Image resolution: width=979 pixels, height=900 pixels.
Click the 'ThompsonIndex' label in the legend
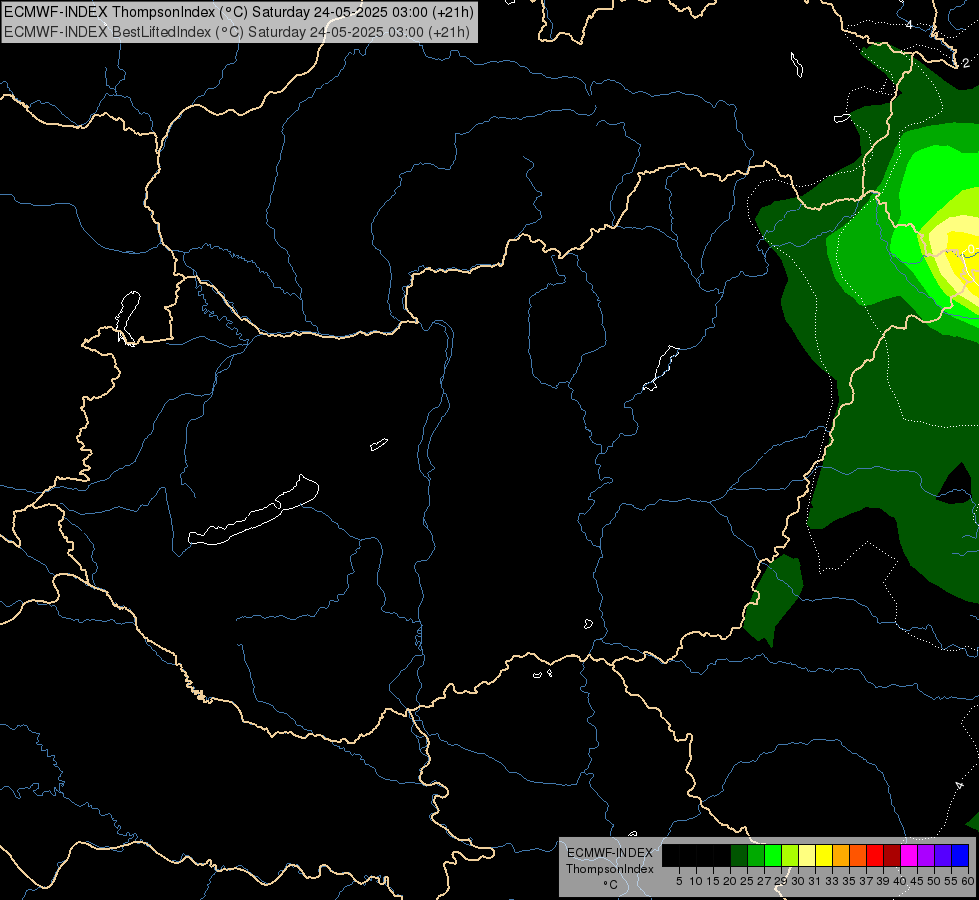609,869
